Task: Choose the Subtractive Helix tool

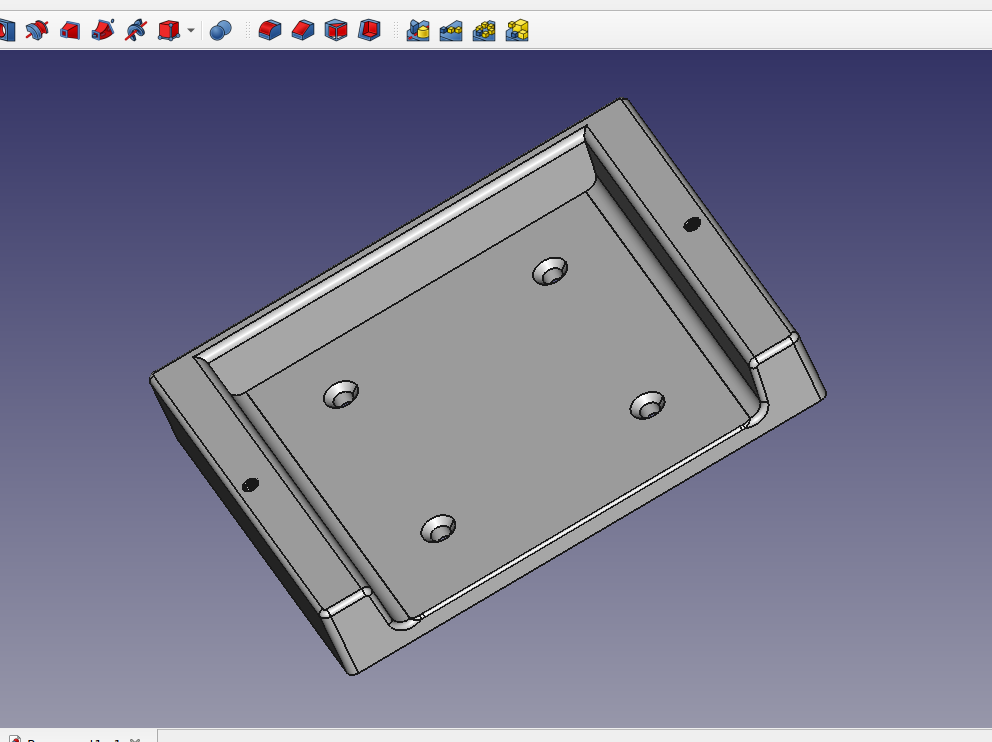Action: click(x=136, y=31)
